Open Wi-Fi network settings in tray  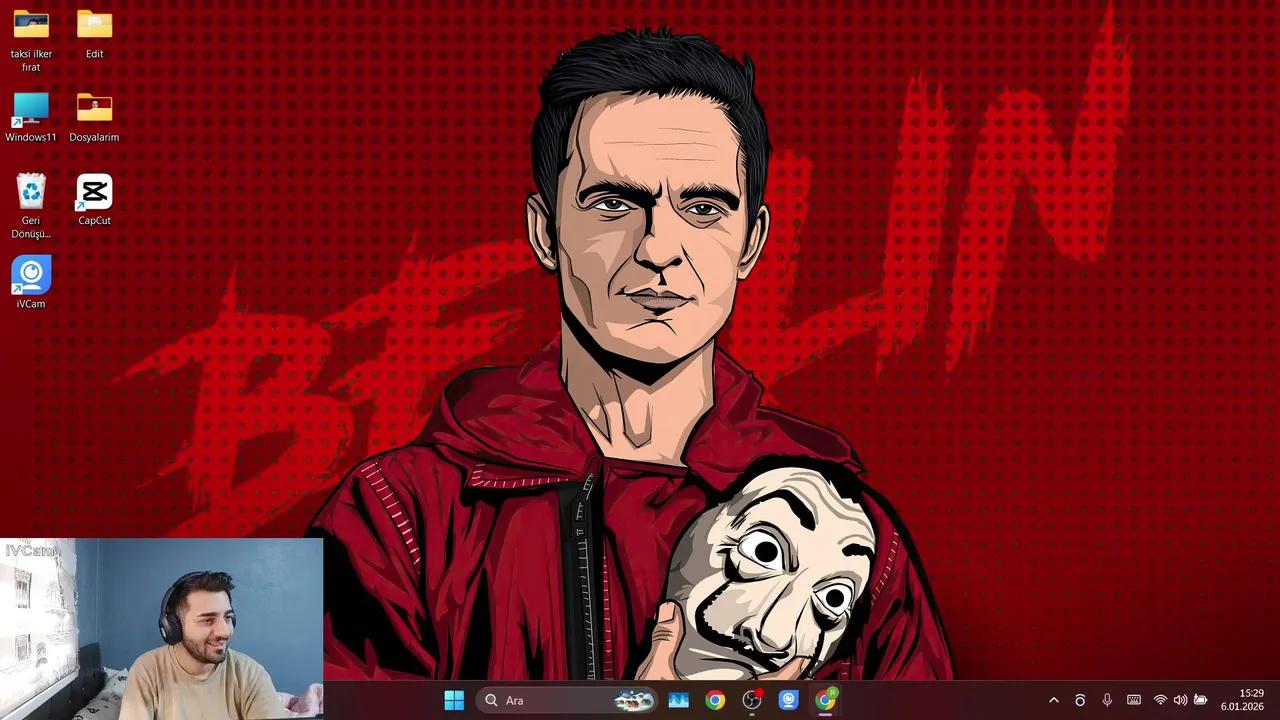point(1160,700)
